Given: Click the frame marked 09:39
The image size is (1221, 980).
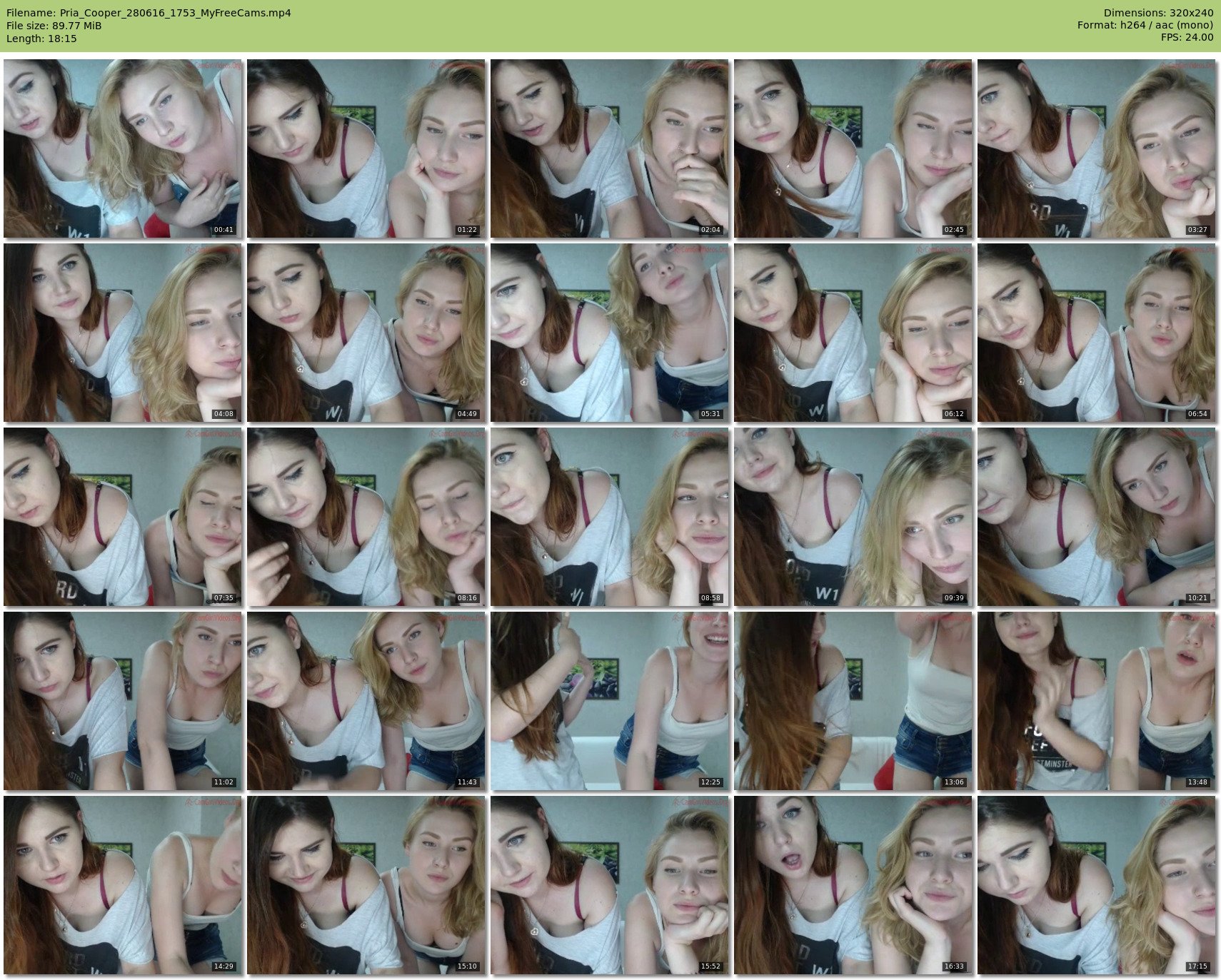Looking at the screenshot, I should point(853,517).
